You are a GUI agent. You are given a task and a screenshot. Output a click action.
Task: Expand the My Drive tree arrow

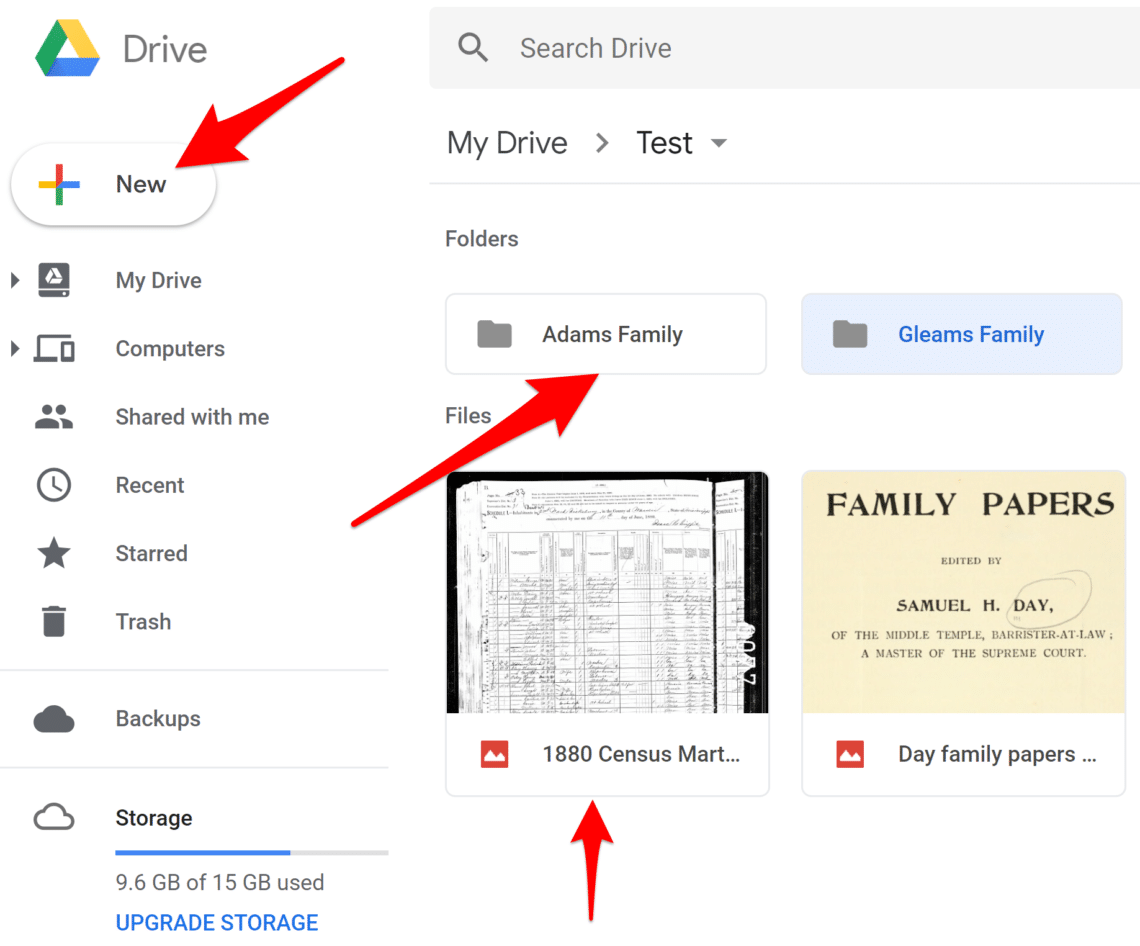click(x=14, y=280)
